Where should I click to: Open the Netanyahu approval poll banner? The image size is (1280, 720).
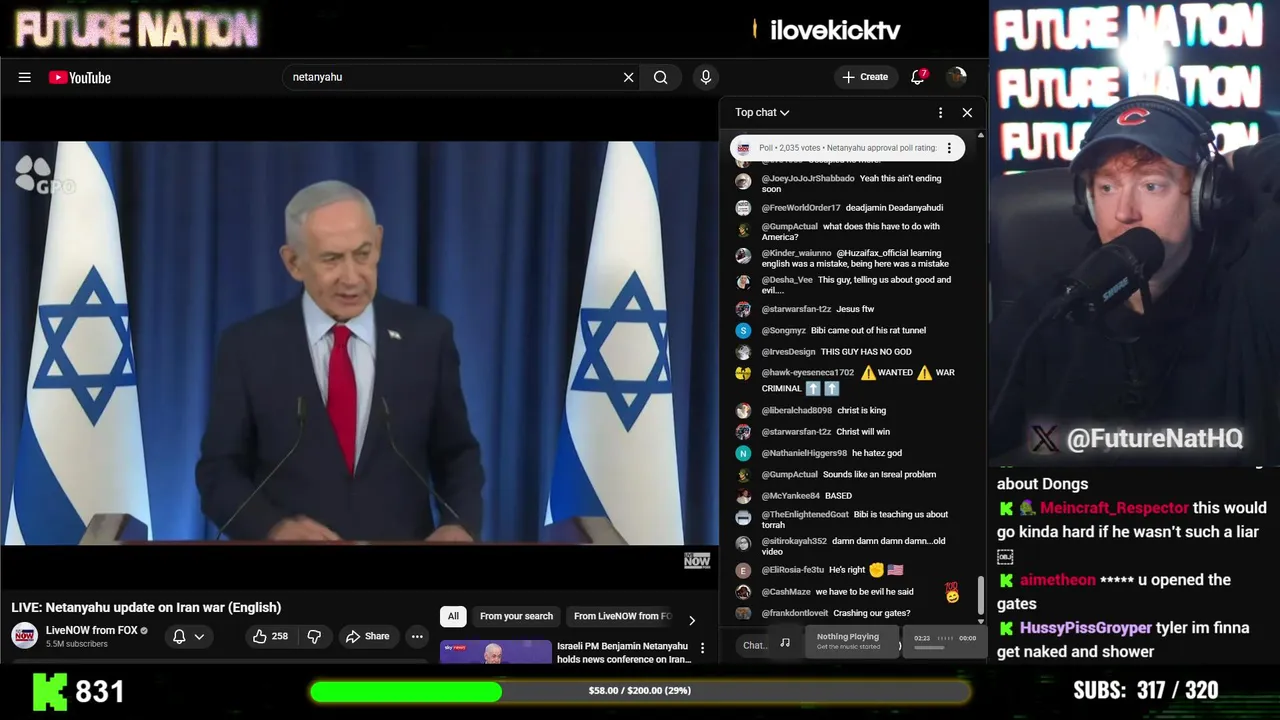click(838, 148)
